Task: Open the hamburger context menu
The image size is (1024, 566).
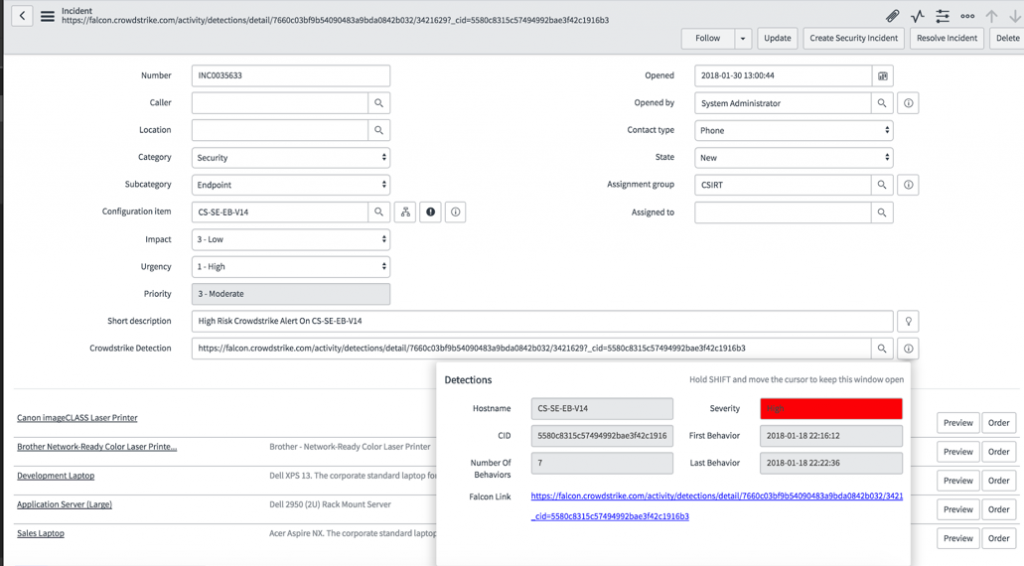Action: [x=48, y=16]
